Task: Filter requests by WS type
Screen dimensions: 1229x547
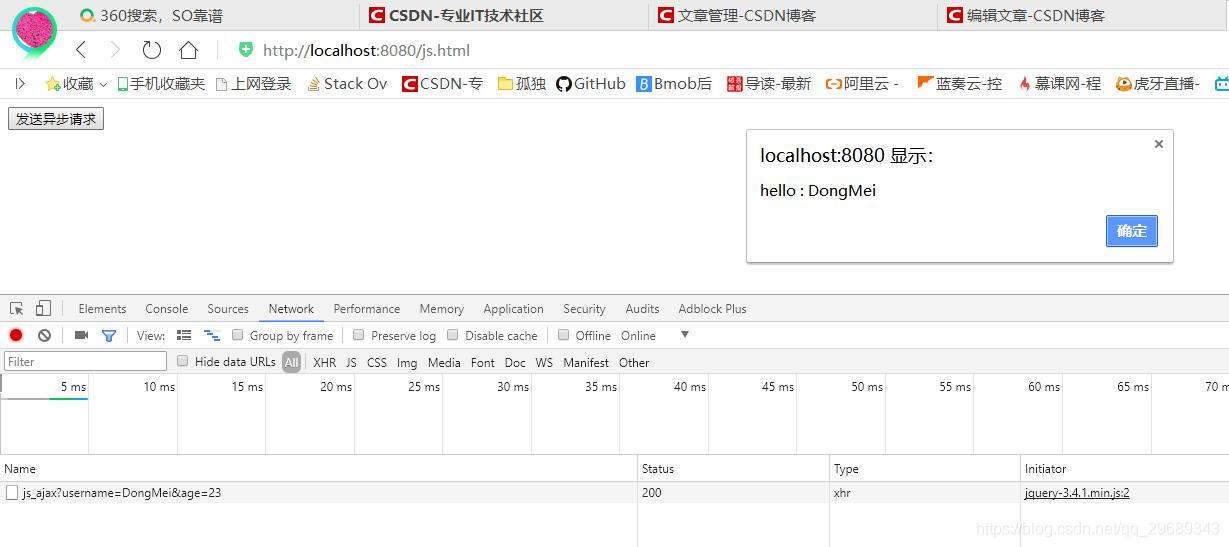Action: point(544,362)
